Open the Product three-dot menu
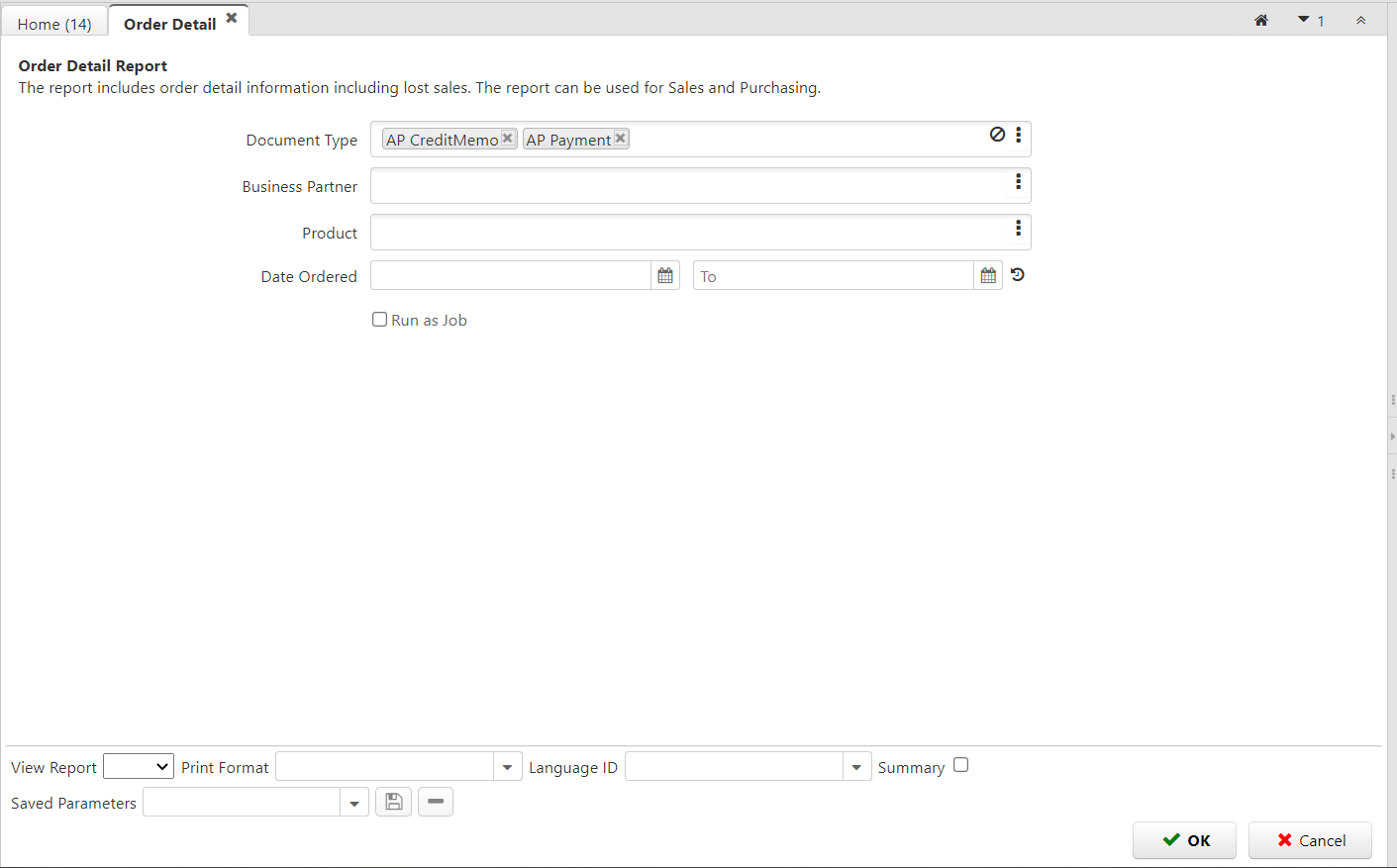Screen dimensions: 1397x868 pyautogui.click(x=1018, y=229)
